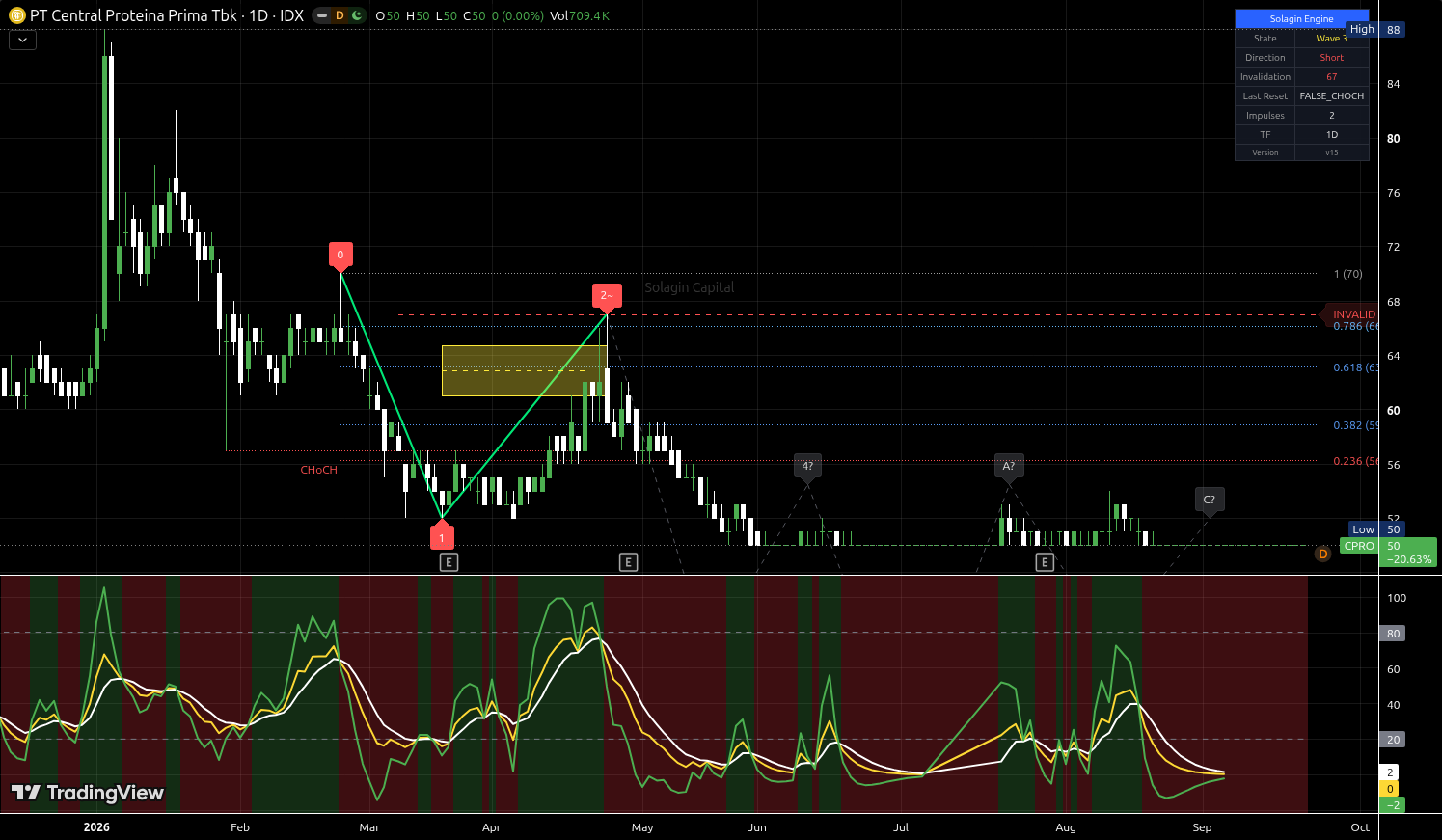This screenshot has height=840, width=1442.
Task: Open the earnings E marker in late July
Action: [x=1045, y=561]
